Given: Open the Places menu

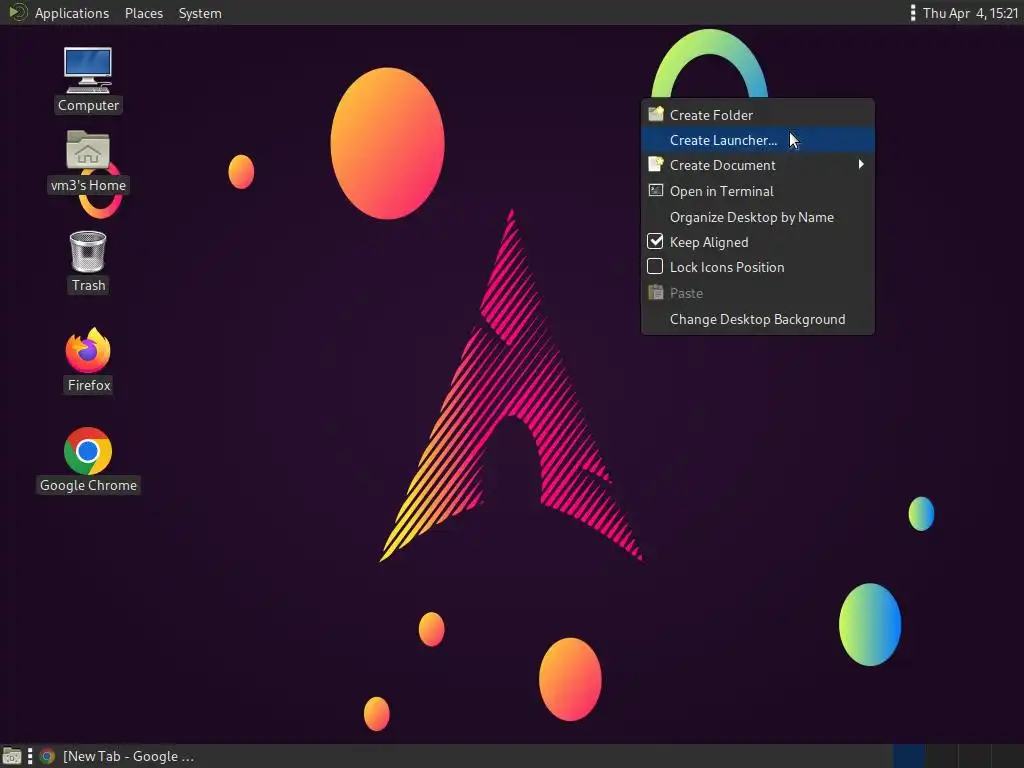Looking at the screenshot, I should (x=144, y=13).
